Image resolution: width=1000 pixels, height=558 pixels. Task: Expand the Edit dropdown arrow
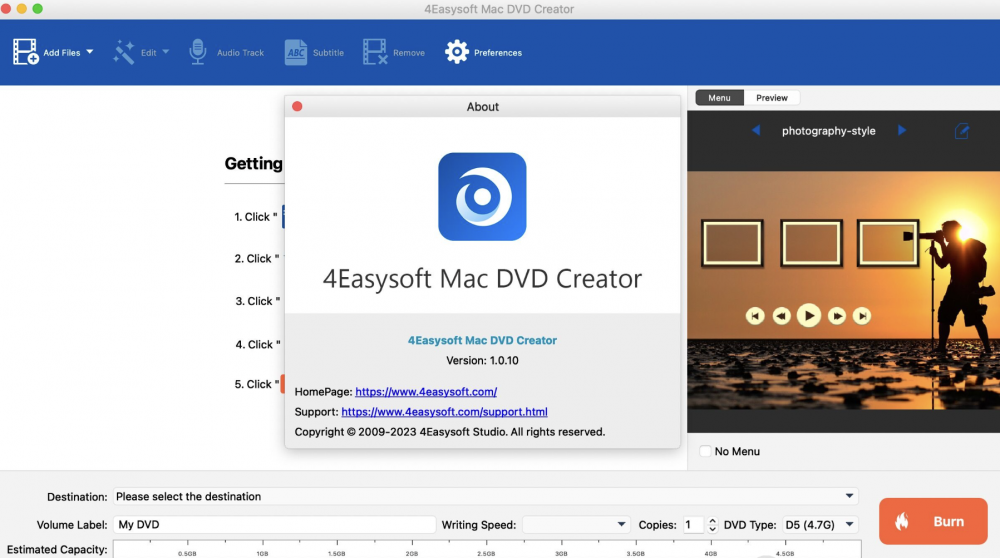click(166, 52)
